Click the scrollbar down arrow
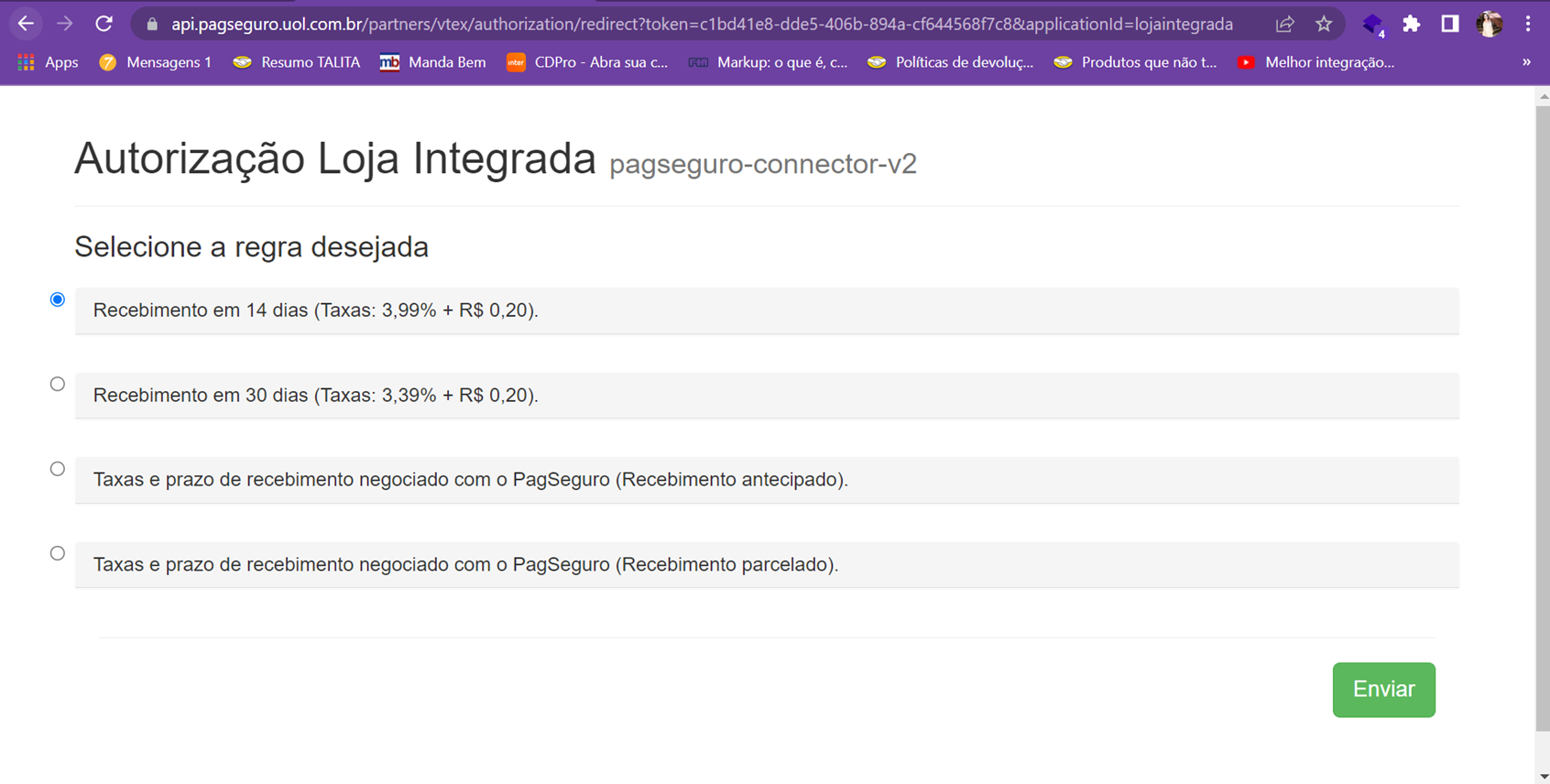 click(x=1544, y=777)
